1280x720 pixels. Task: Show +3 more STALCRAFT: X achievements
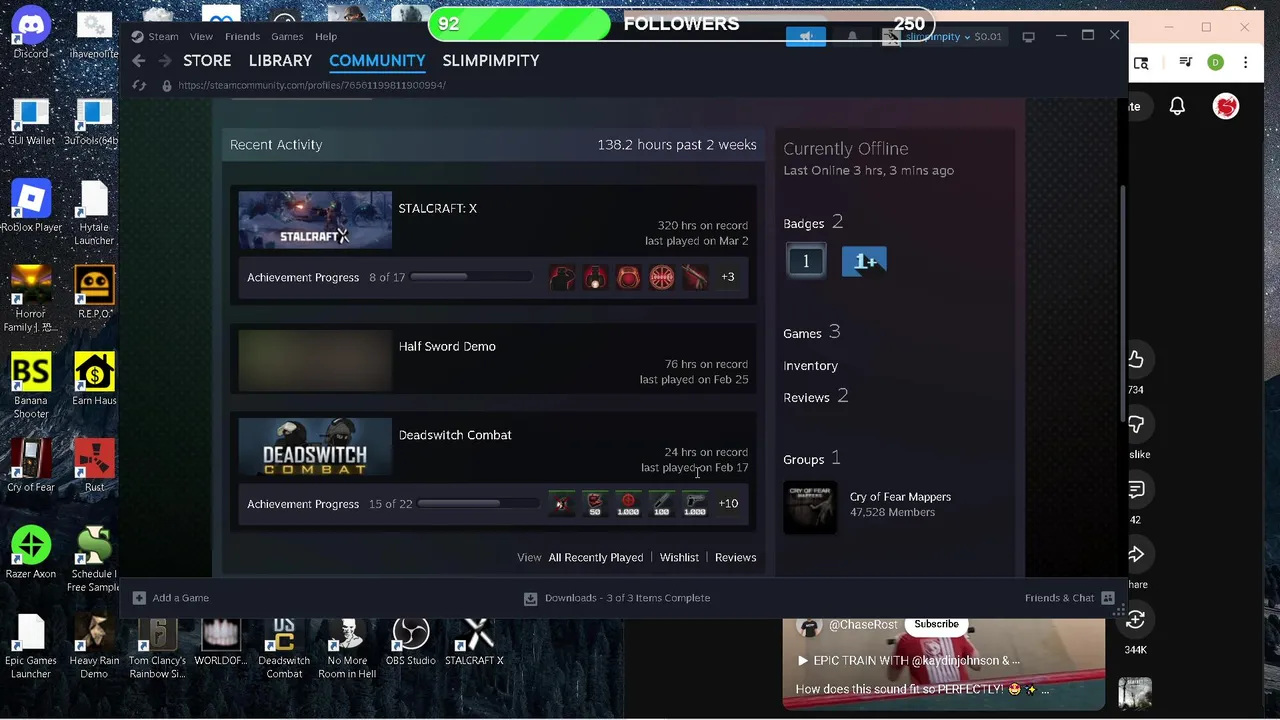pyautogui.click(x=728, y=277)
